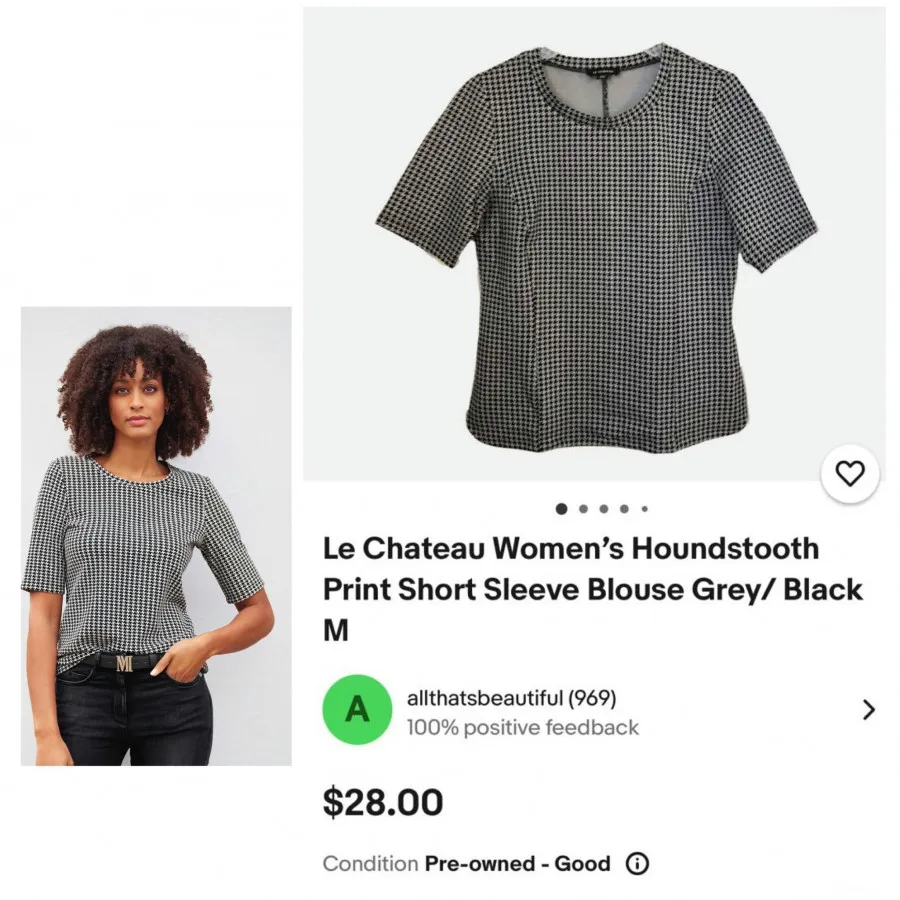View the 100% positive feedback text
Viewport: 900px width, 900px height.
click(522, 727)
